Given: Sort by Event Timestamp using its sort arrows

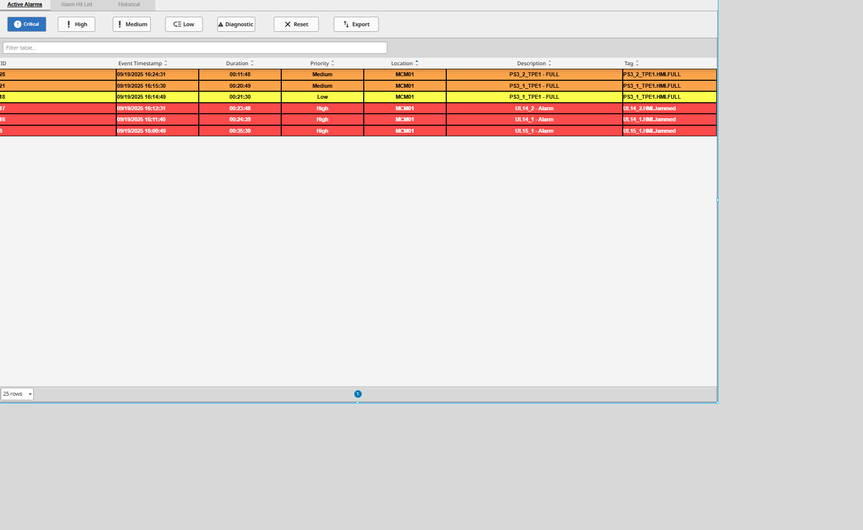Looking at the screenshot, I should coord(166,63).
